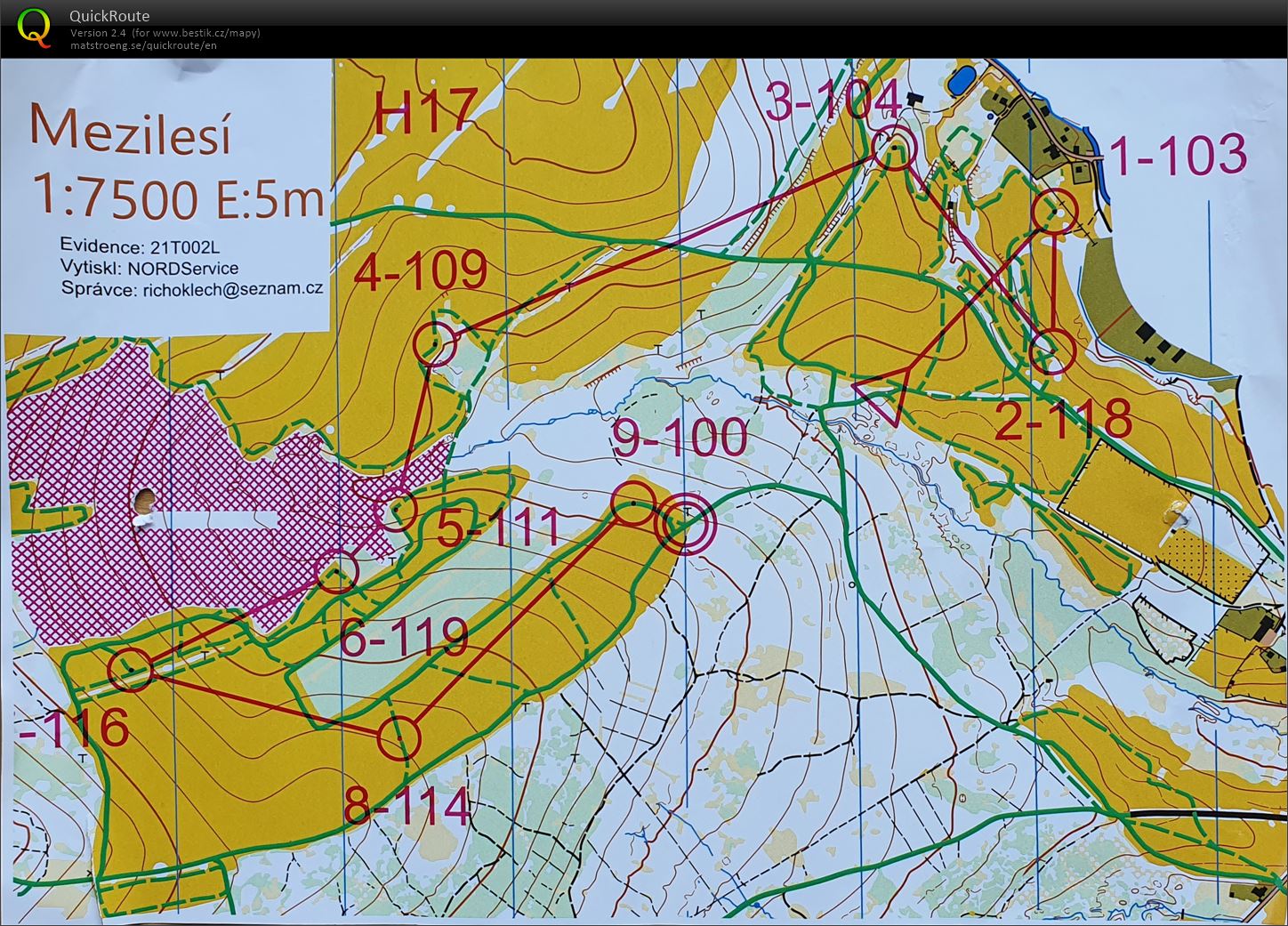Click the 1:7500 E:5m scale text
This screenshot has width=1288, height=926.
point(179,197)
